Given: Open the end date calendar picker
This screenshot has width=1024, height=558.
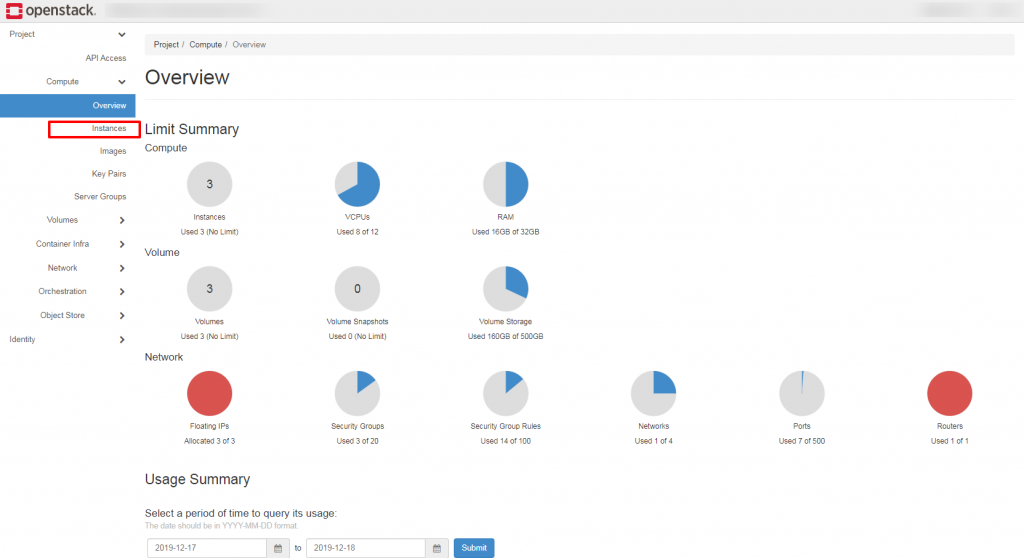Looking at the screenshot, I should (436, 548).
